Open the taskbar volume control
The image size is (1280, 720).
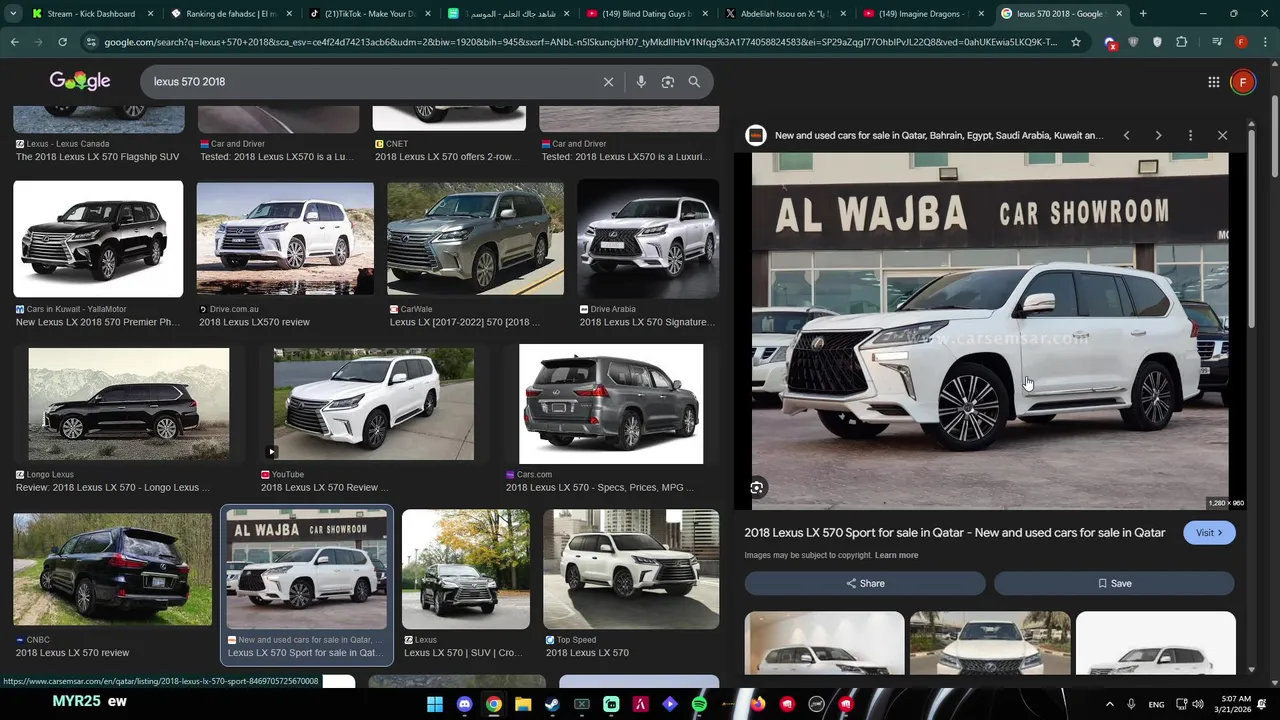click(x=1199, y=704)
